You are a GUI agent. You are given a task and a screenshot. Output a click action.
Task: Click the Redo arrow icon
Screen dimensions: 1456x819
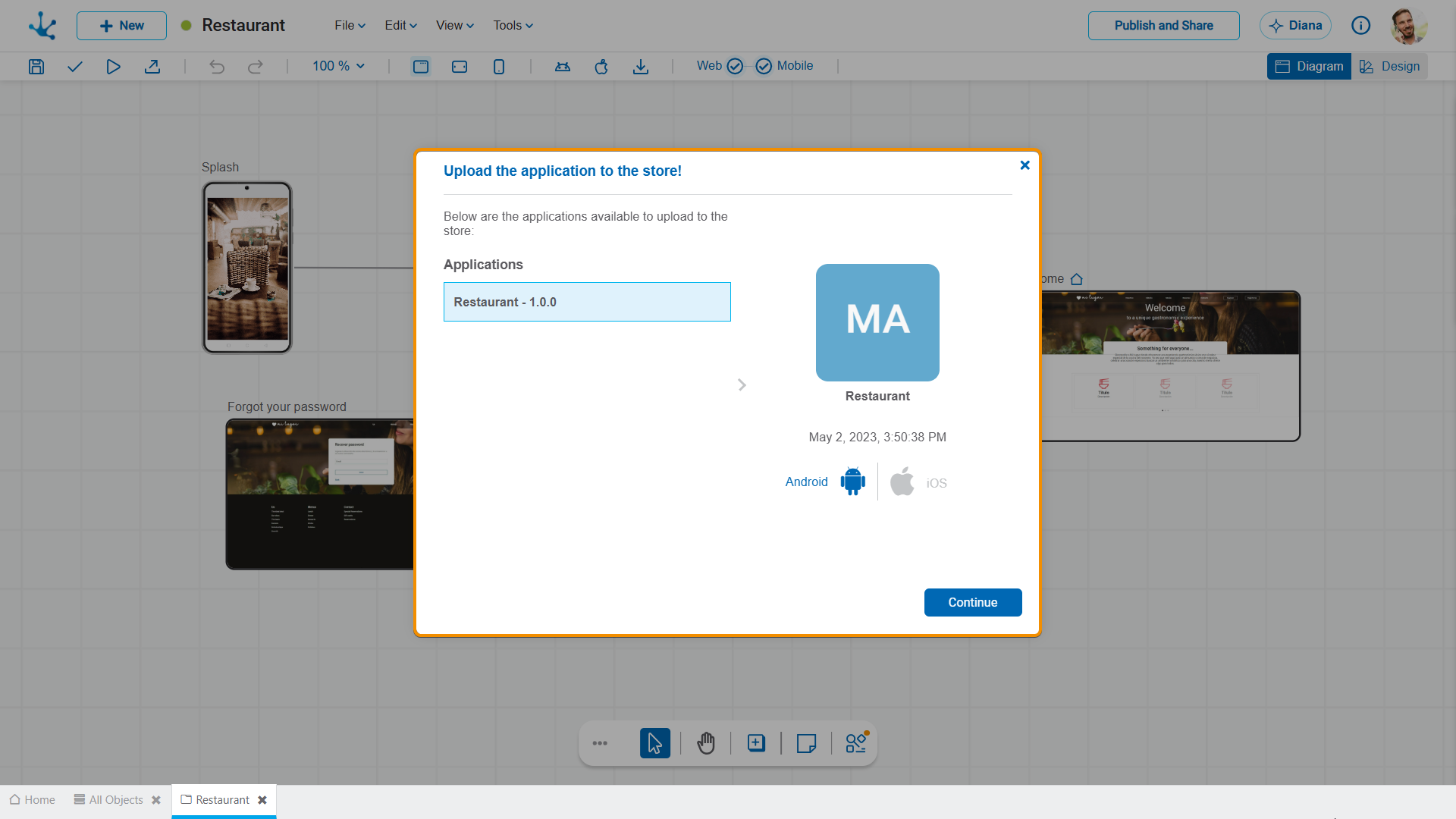click(x=256, y=67)
